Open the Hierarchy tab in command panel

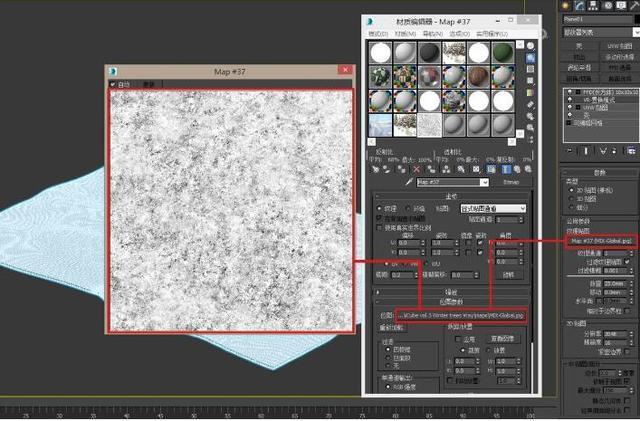point(593,5)
